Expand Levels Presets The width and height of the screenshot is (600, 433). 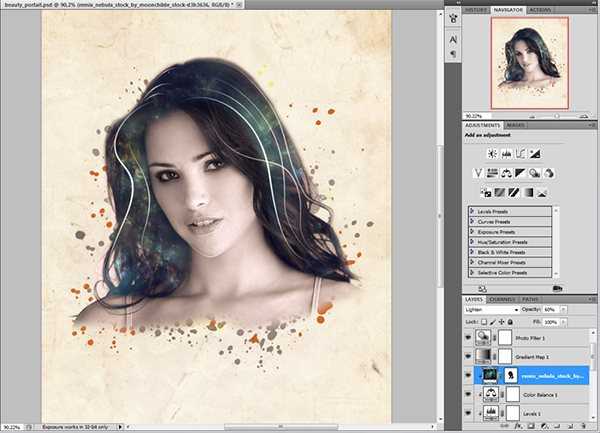coord(472,211)
